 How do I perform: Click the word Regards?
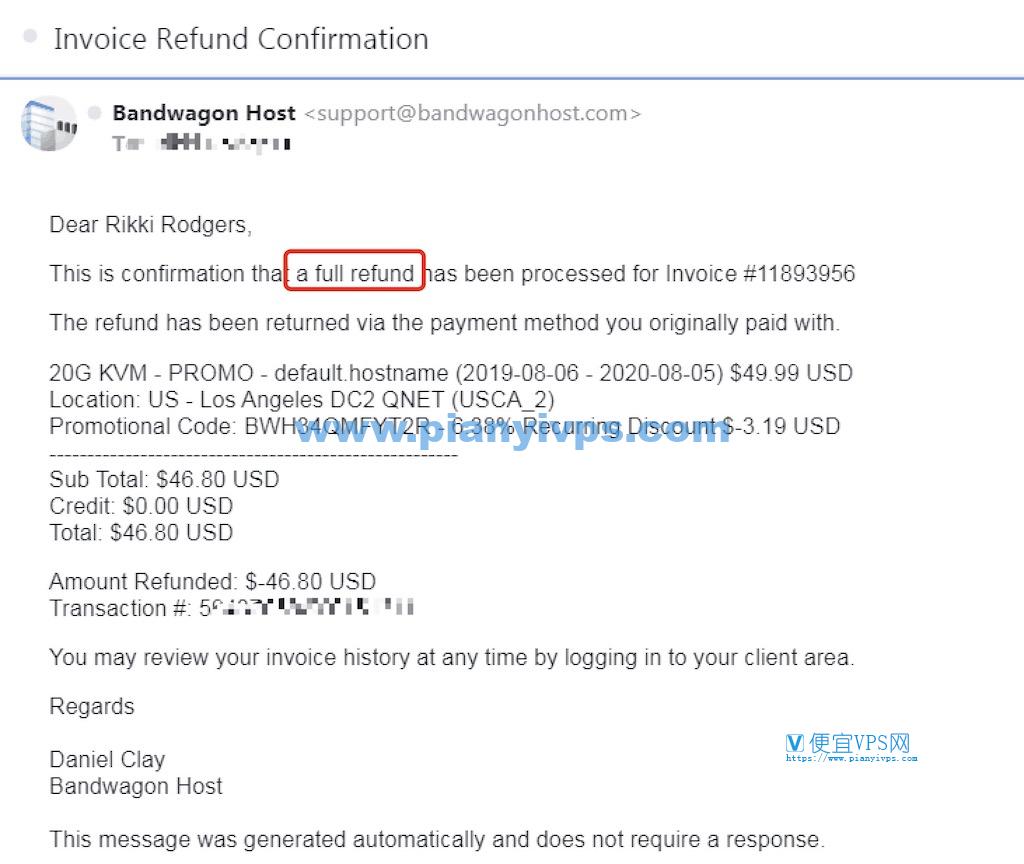click(92, 707)
